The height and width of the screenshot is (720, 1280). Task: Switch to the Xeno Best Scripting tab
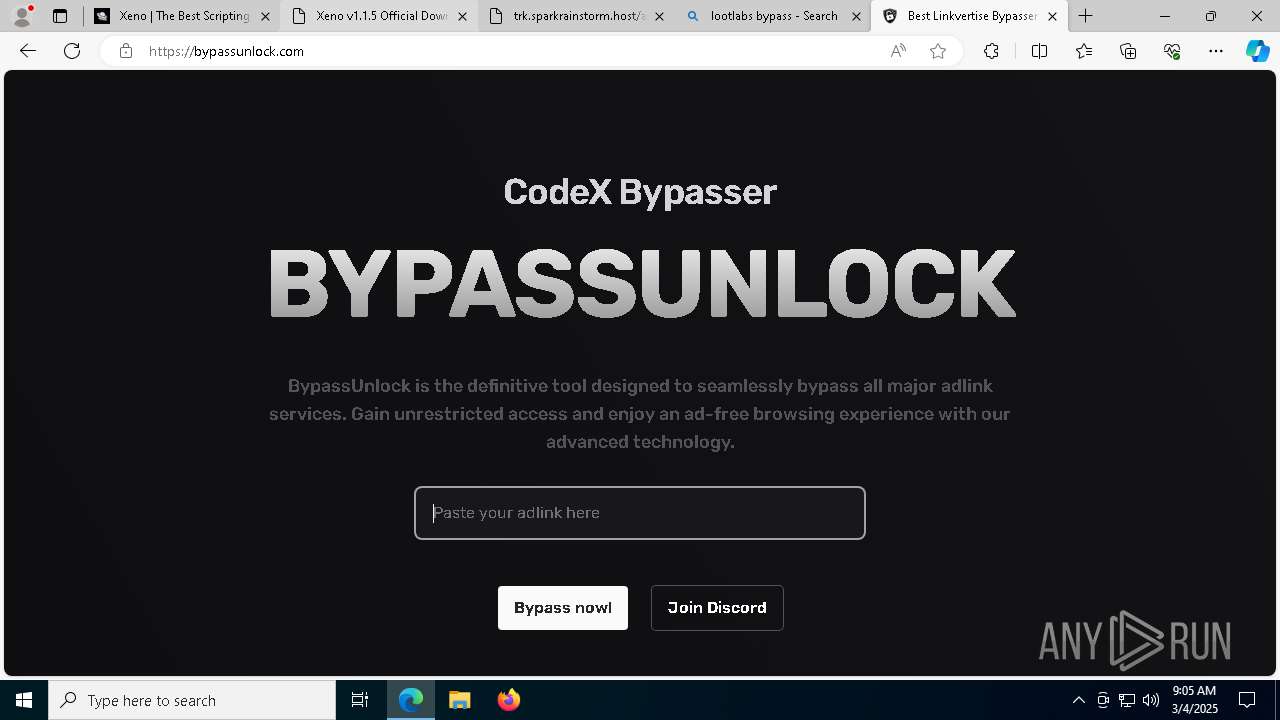[x=182, y=16]
